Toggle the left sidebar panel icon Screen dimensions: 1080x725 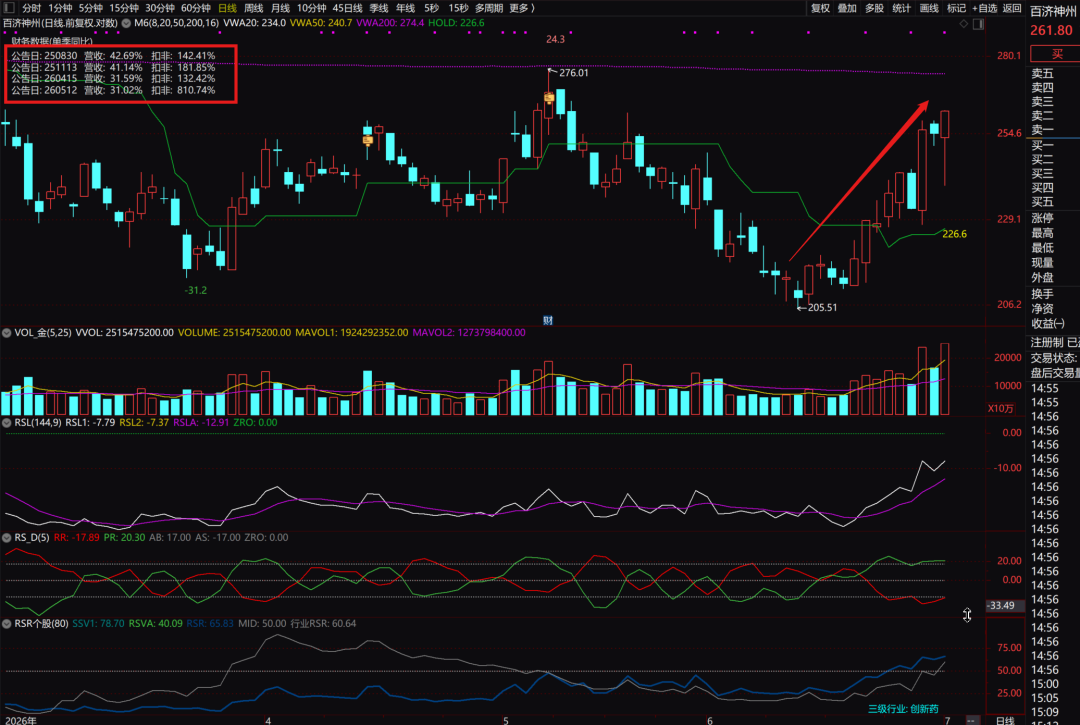8,8
